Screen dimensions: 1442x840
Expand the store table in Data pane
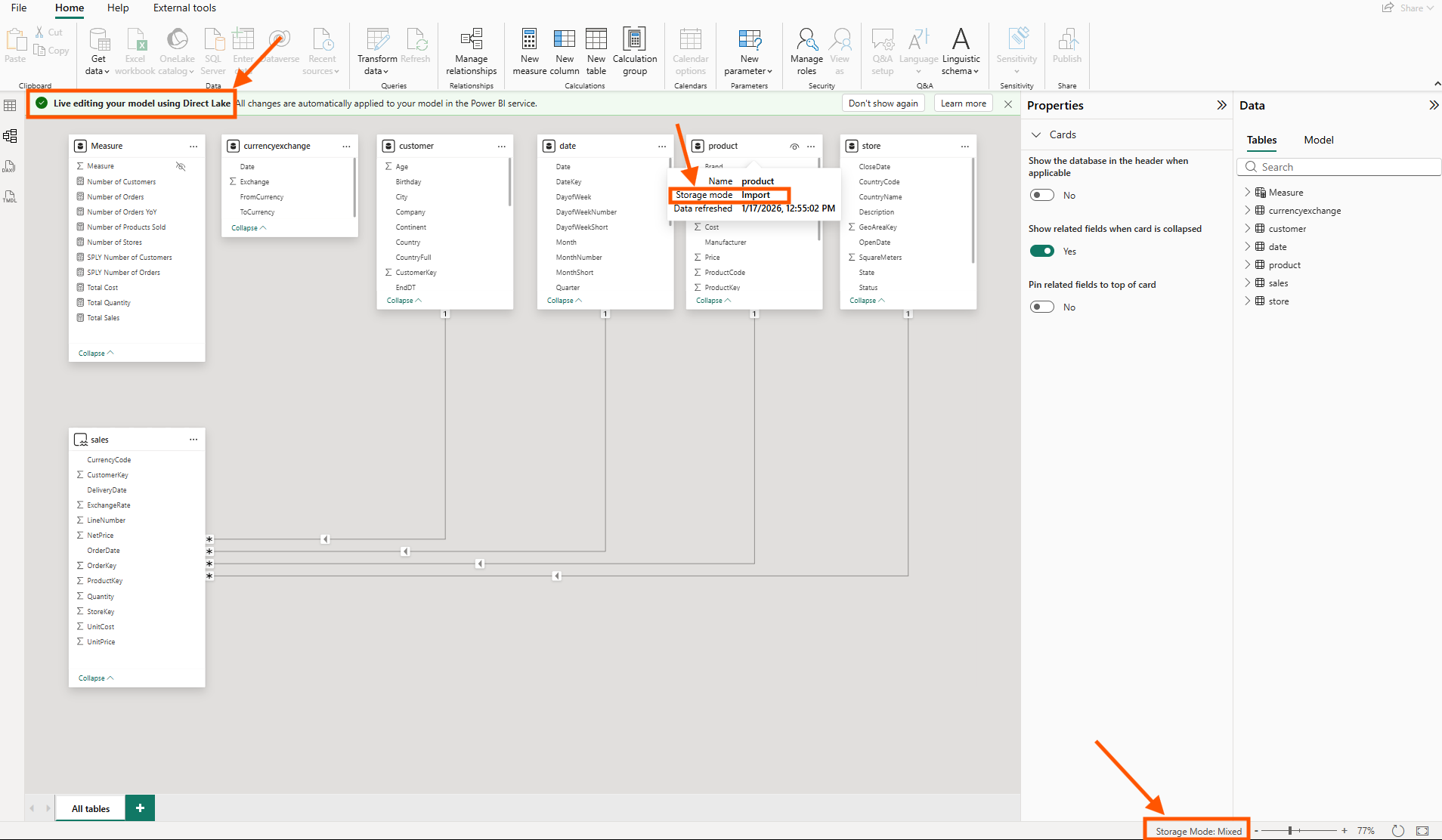pyautogui.click(x=1247, y=301)
